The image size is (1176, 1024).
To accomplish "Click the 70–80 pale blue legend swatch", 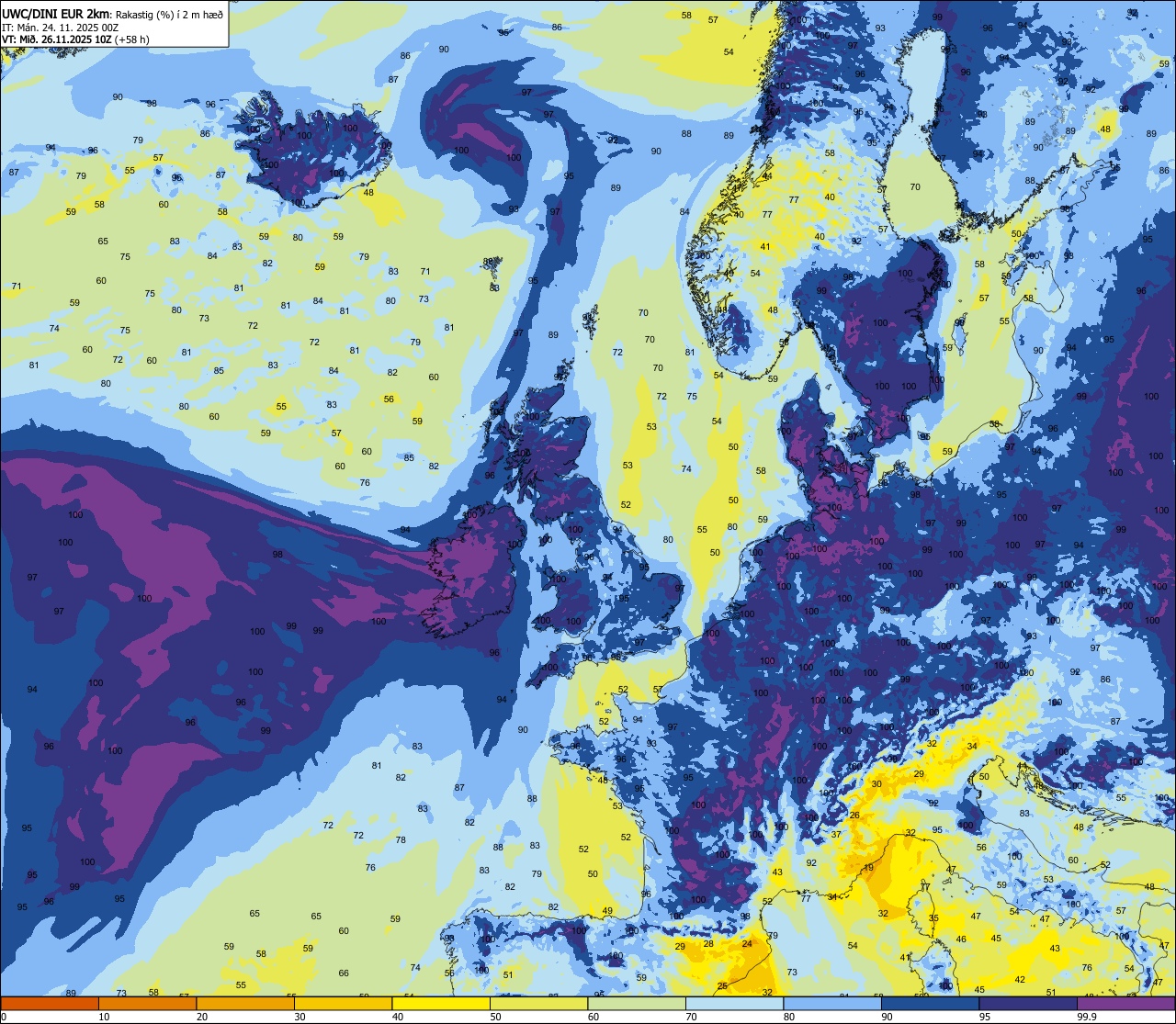I will [734, 1004].
